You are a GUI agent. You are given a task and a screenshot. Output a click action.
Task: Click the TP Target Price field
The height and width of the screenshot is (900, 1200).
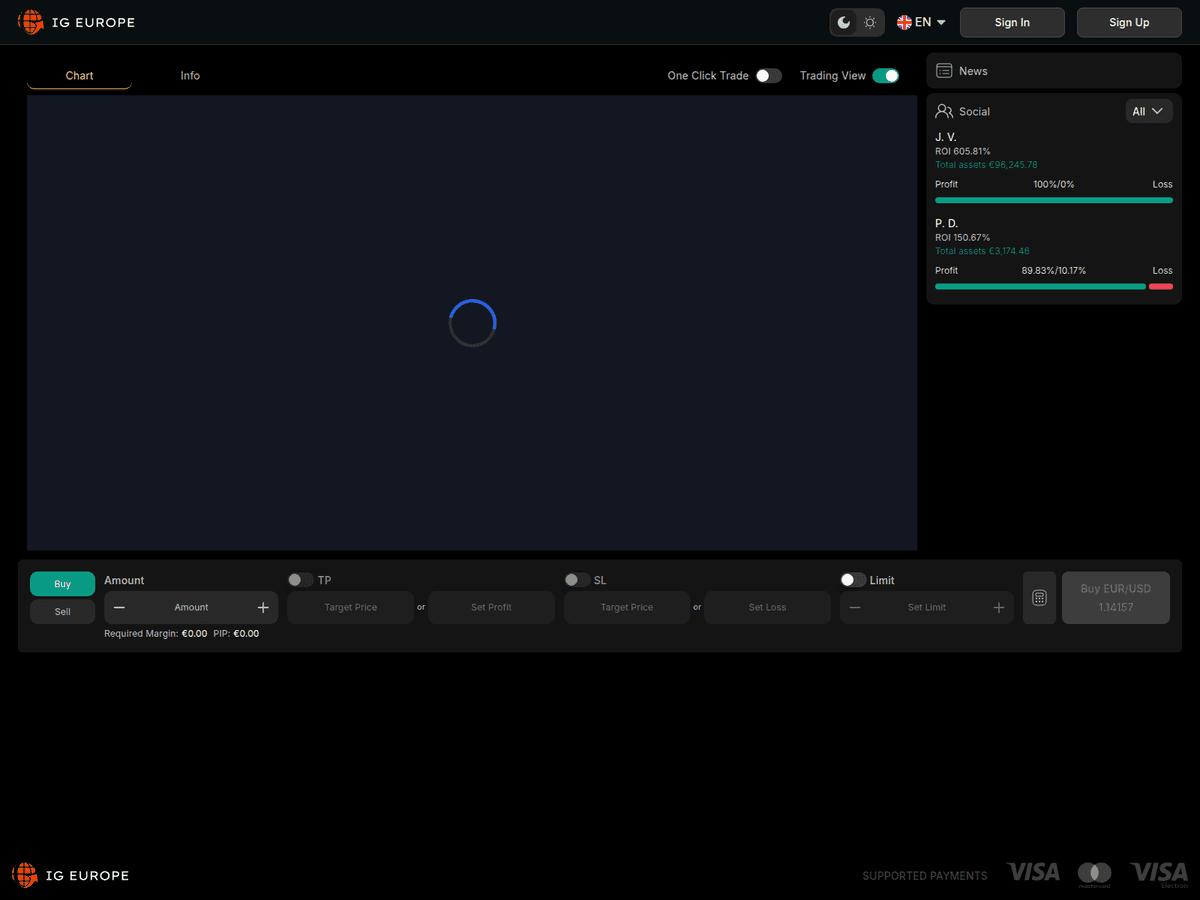350,607
